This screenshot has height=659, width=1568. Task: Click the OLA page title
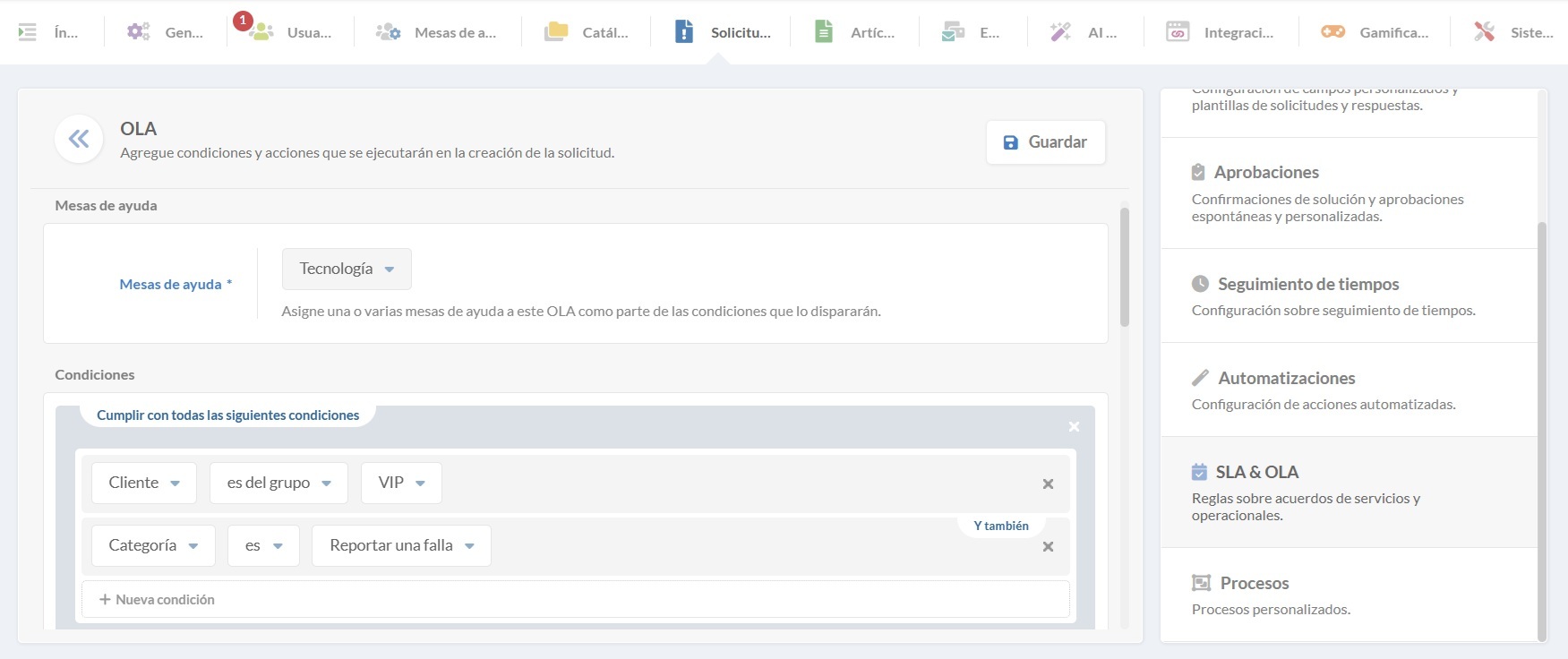[x=139, y=129]
